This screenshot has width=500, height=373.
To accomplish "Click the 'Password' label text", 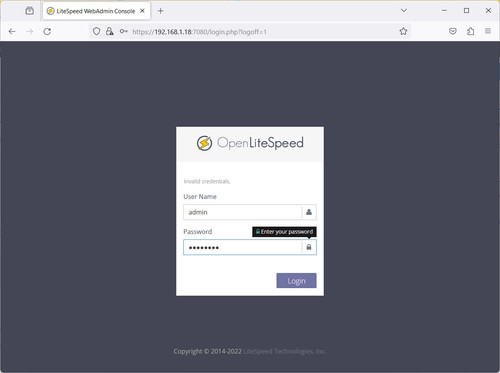I will pyautogui.click(x=198, y=232).
